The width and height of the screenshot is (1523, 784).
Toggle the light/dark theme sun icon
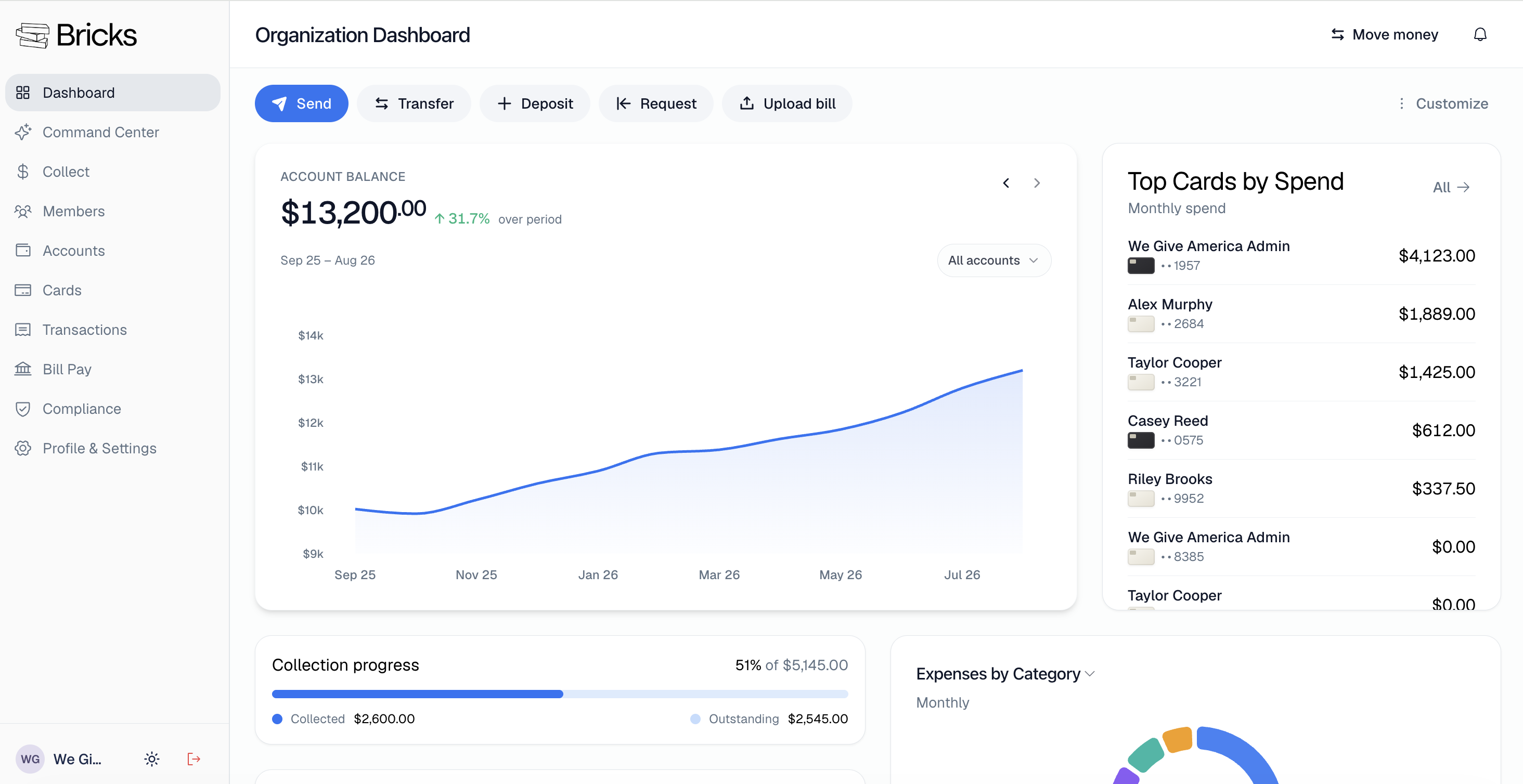point(152,759)
